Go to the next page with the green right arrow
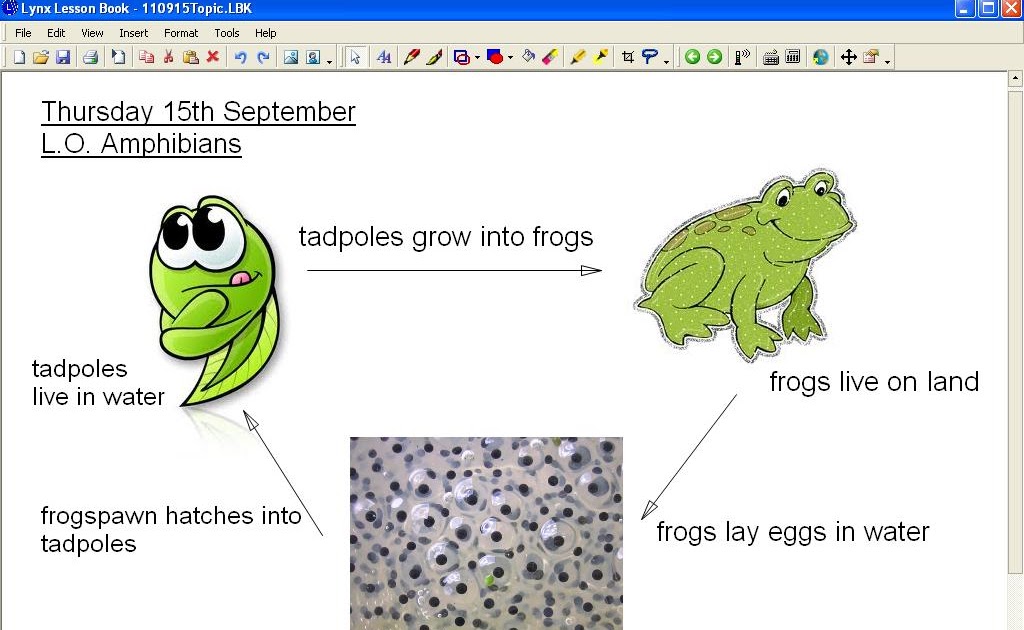 click(x=714, y=57)
